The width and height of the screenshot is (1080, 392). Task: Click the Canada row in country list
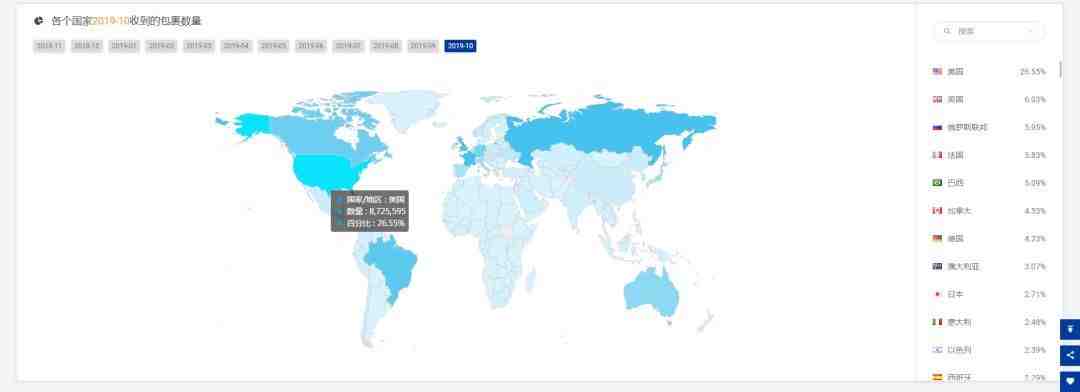989,211
